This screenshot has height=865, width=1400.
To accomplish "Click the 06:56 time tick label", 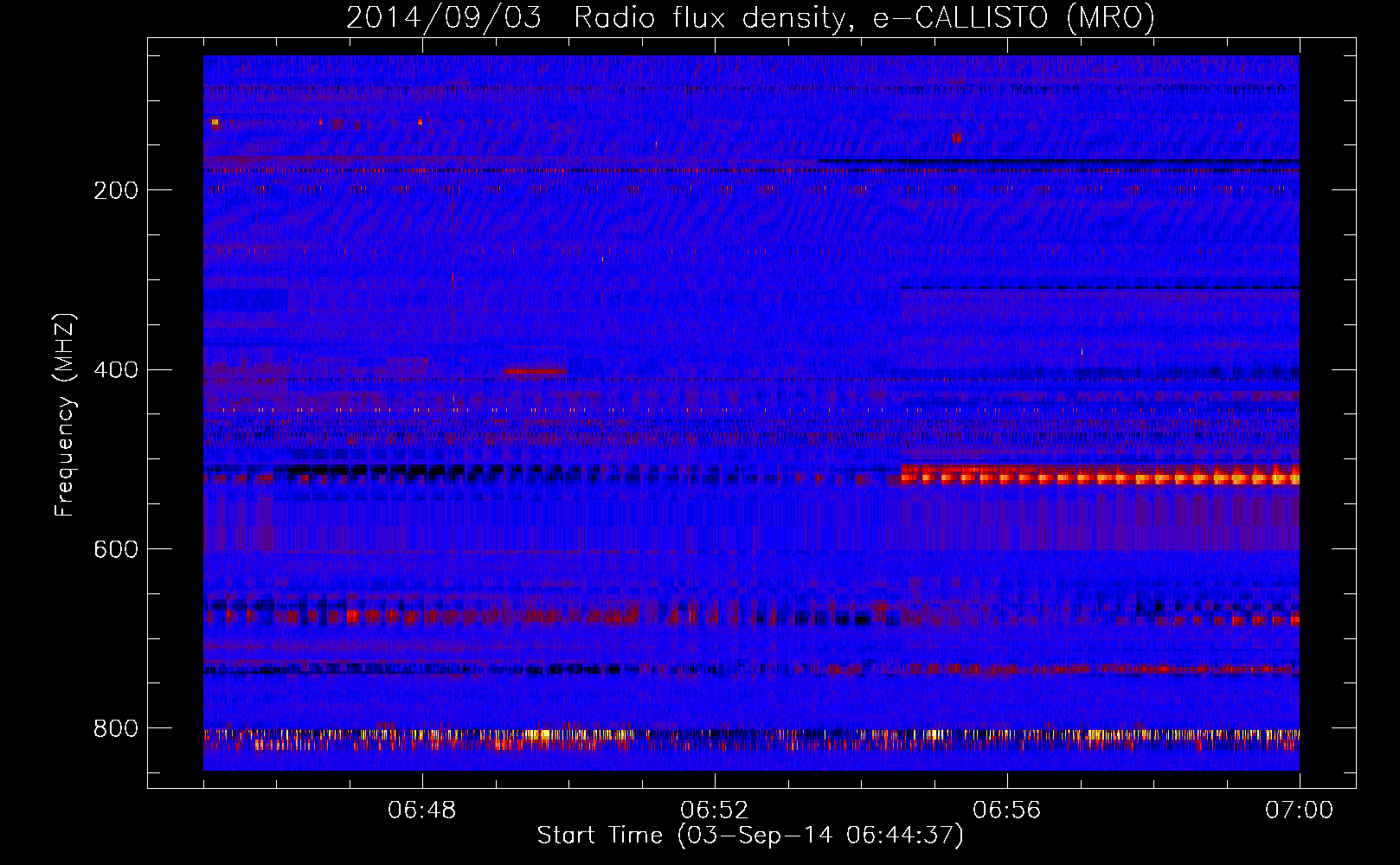I will pos(1007,811).
